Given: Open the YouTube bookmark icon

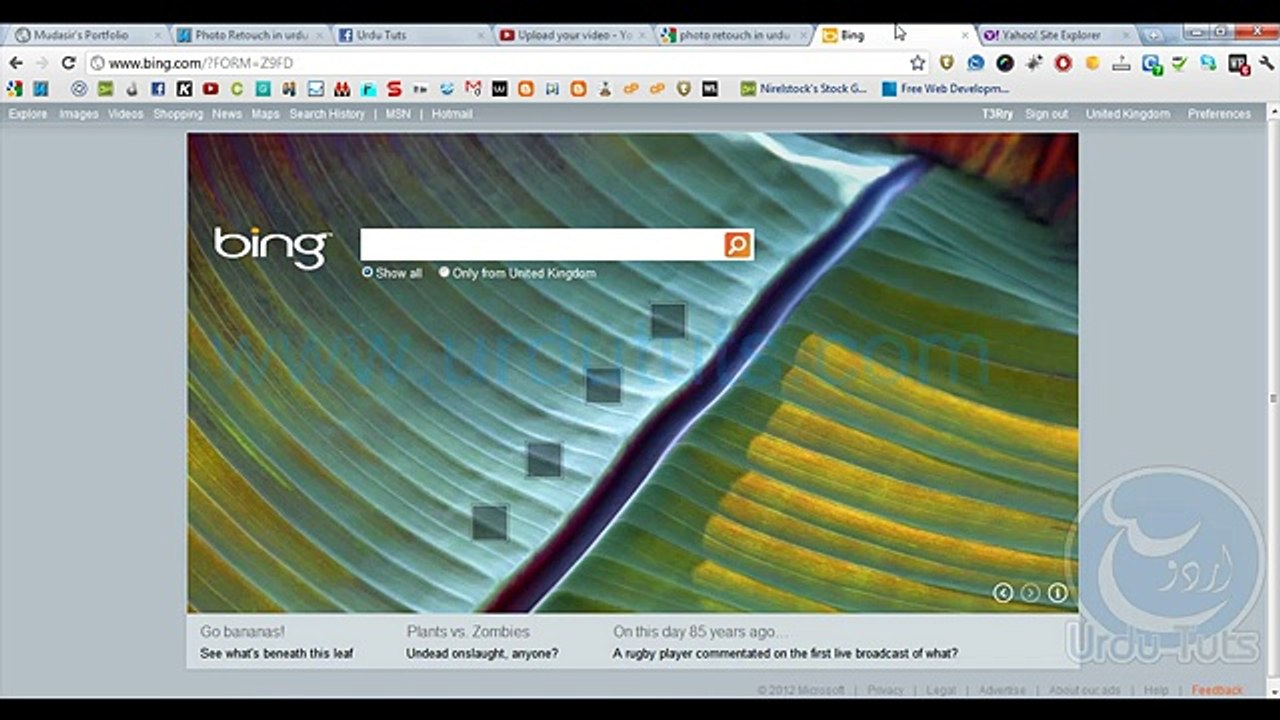Looking at the screenshot, I should pos(210,89).
